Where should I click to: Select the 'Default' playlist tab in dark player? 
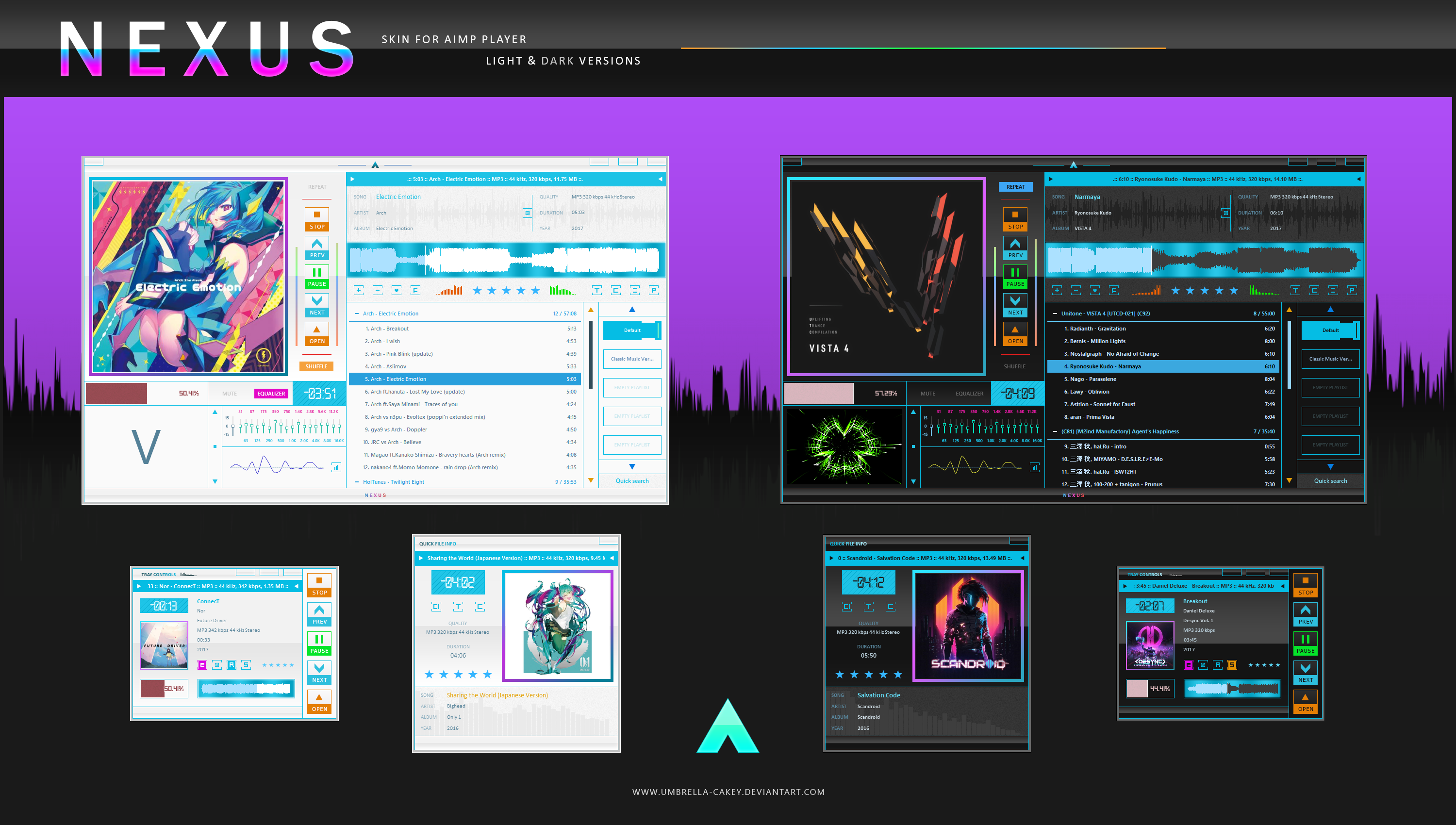click(x=1330, y=330)
